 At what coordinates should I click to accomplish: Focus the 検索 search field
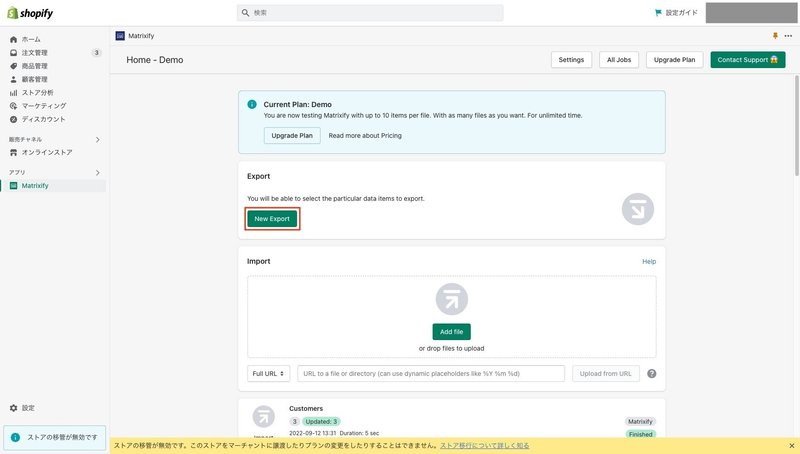pyautogui.click(x=370, y=13)
